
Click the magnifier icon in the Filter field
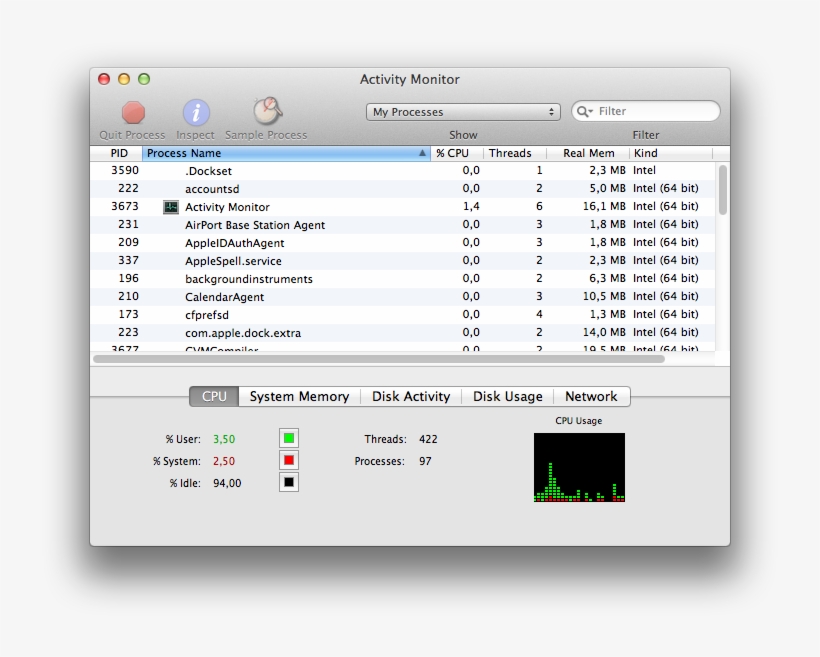pyautogui.click(x=582, y=110)
